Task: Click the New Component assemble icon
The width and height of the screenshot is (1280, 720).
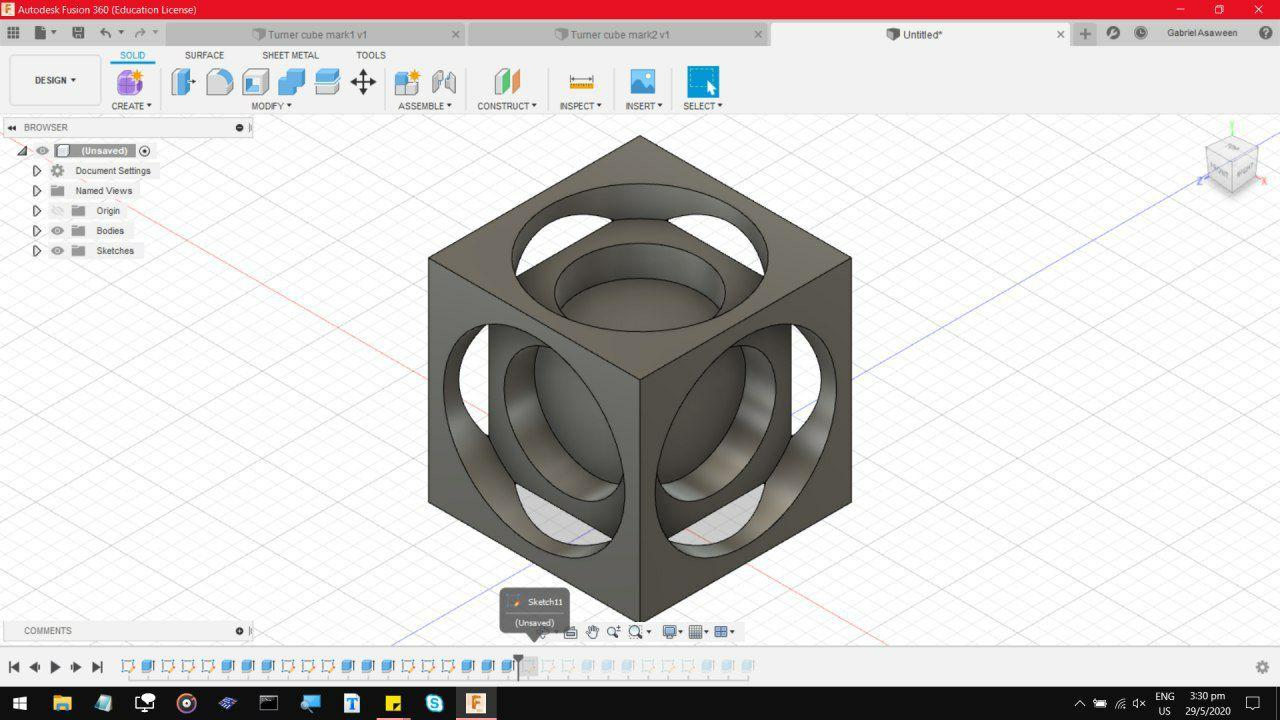Action: click(407, 82)
